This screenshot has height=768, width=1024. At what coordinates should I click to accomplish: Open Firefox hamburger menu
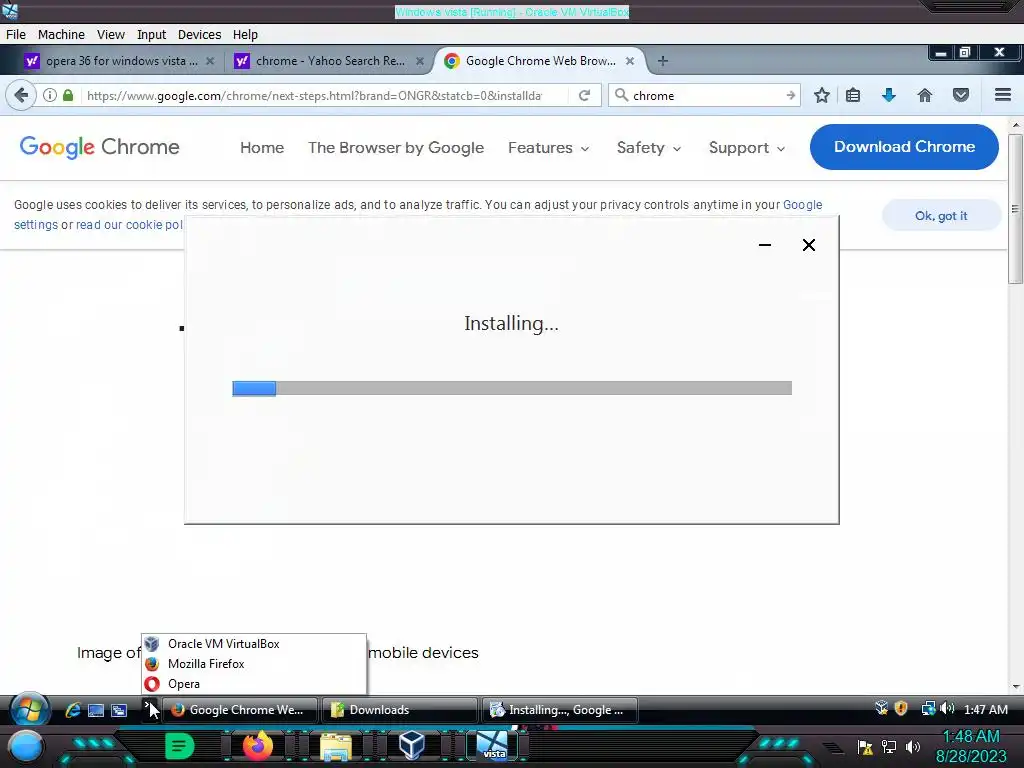click(1003, 95)
